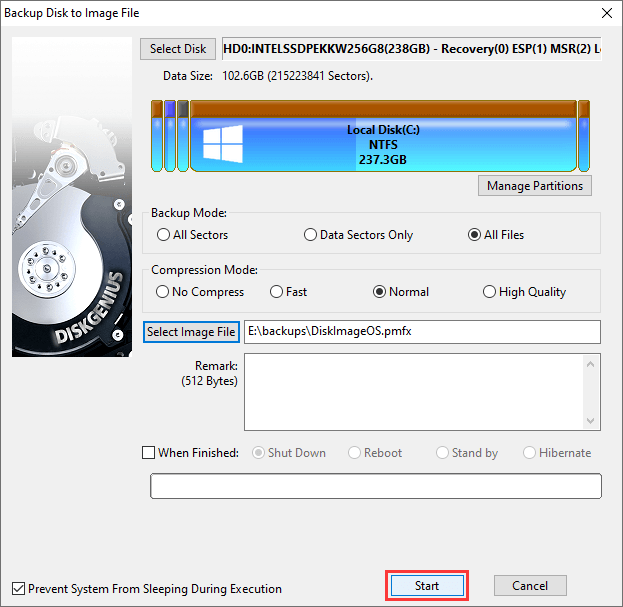Viewport: 623px width, 607px height.
Task: Choose the All Sectors backup mode
Action: (x=164, y=235)
